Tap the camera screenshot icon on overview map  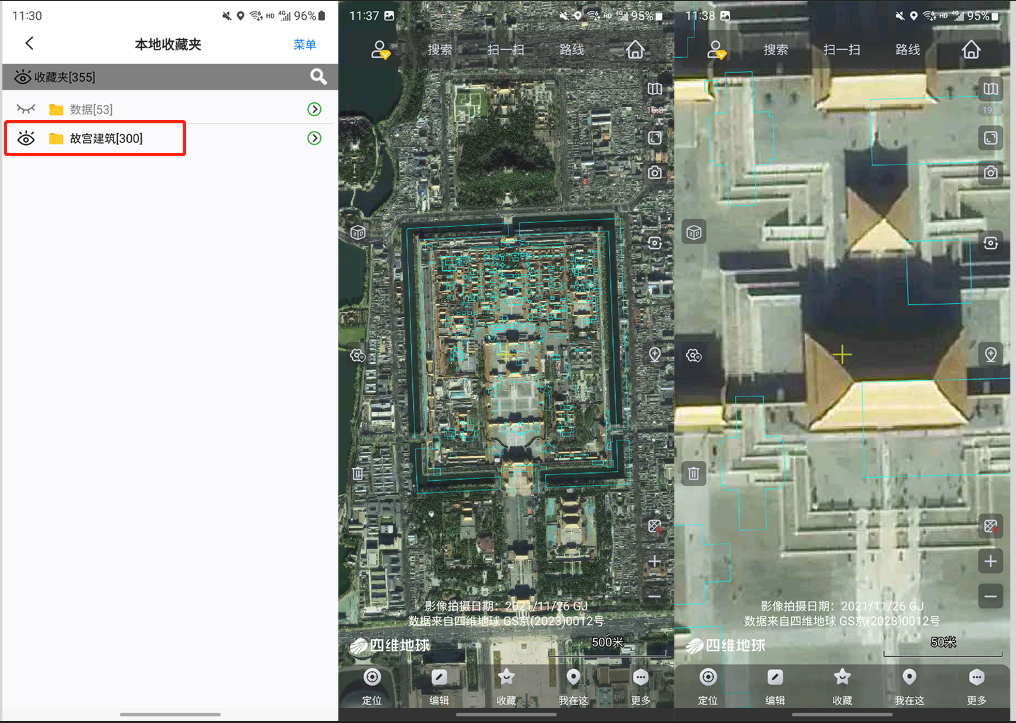tap(655, 172)
